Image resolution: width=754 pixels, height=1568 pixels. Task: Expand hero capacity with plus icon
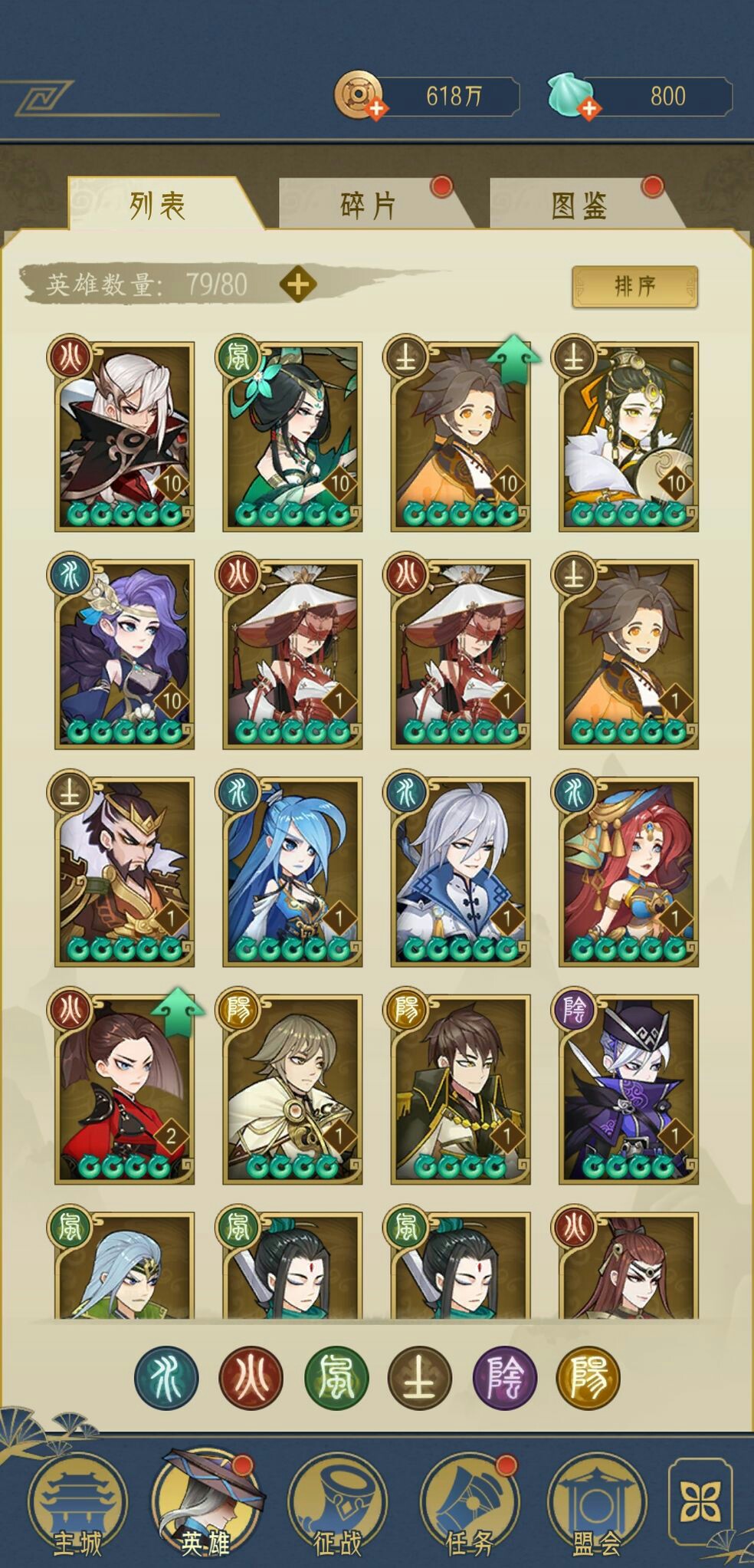[298, 284]
